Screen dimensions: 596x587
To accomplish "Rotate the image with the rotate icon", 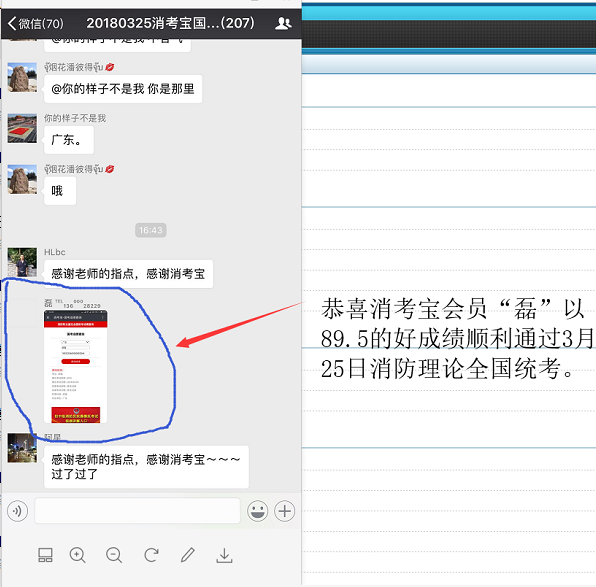I will pos(151,555).
